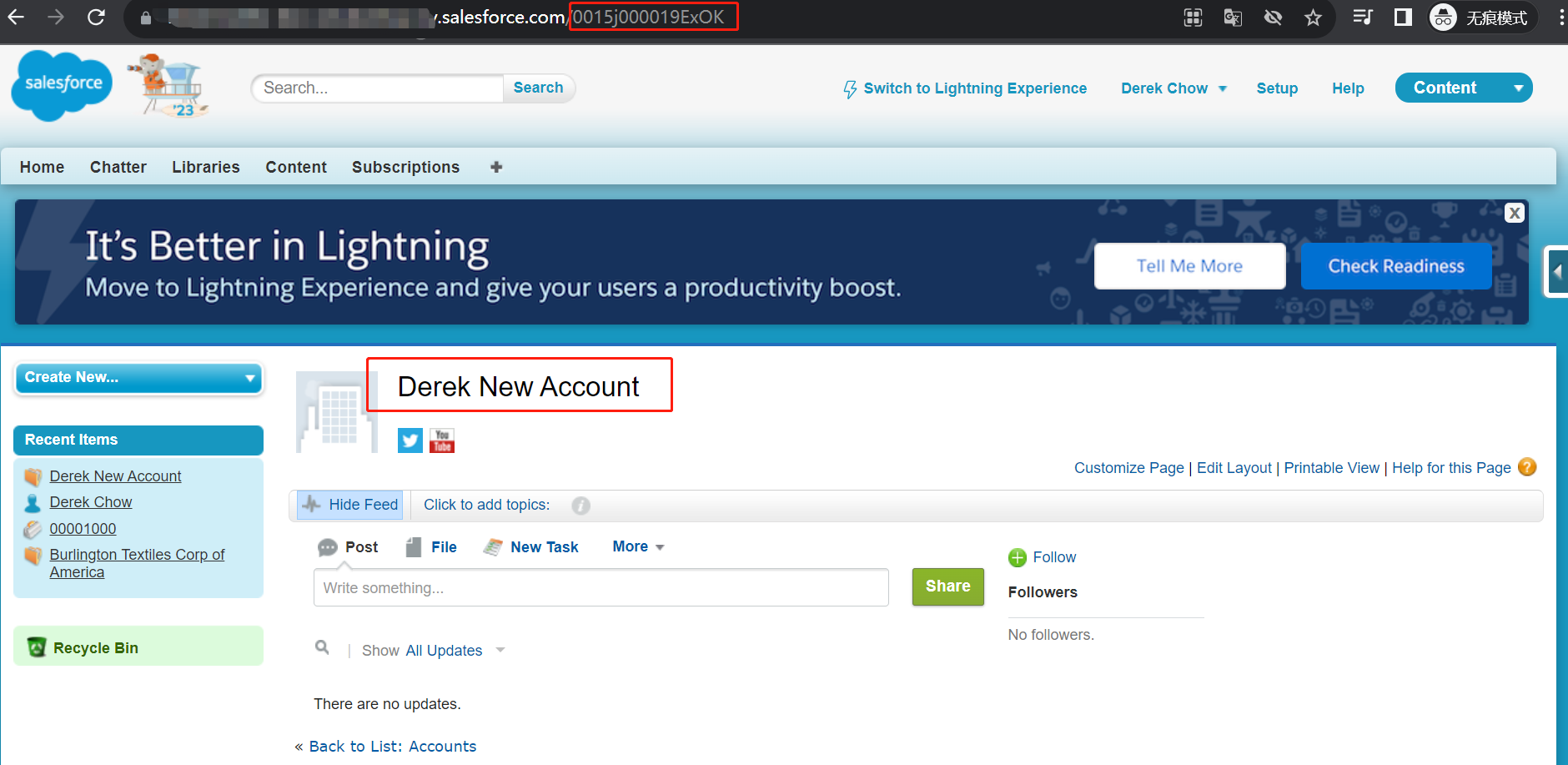The image size is (1568, 765).
Task: Open the YouTube social icon for account
Action: (x=442, y=440)
